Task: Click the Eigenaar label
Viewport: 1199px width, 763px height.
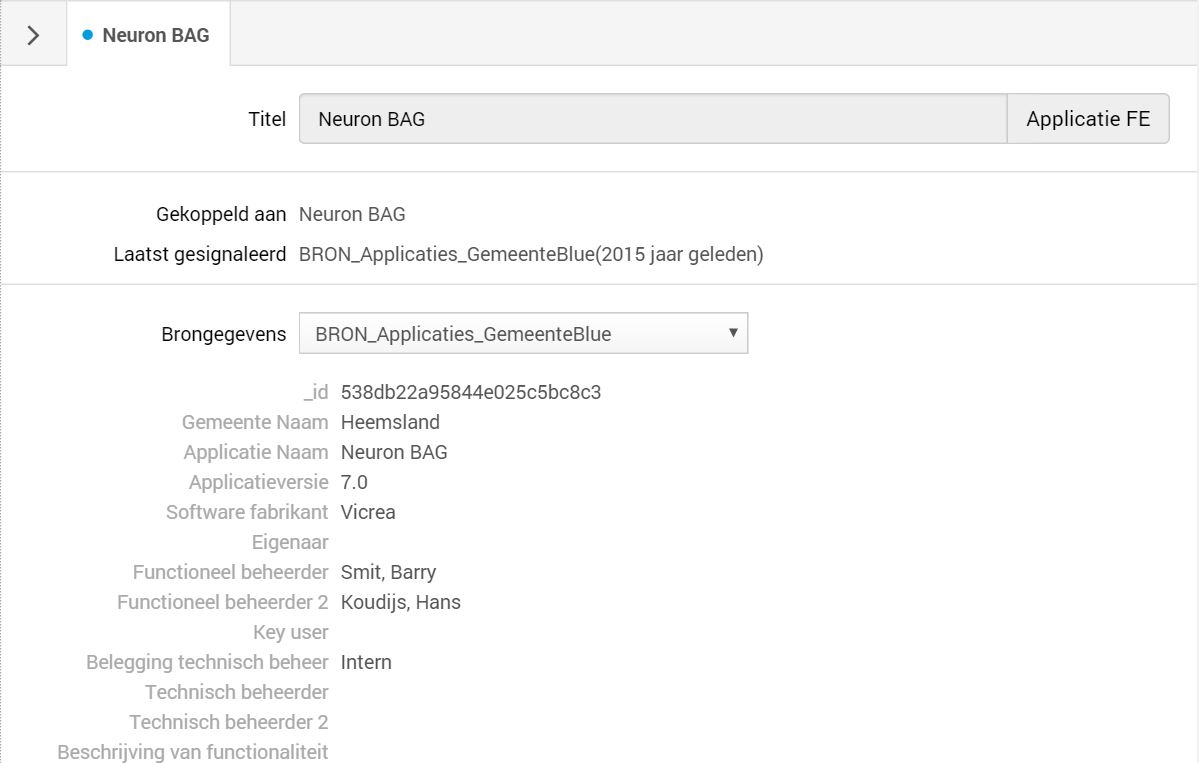Action: (x=290, y=542)
